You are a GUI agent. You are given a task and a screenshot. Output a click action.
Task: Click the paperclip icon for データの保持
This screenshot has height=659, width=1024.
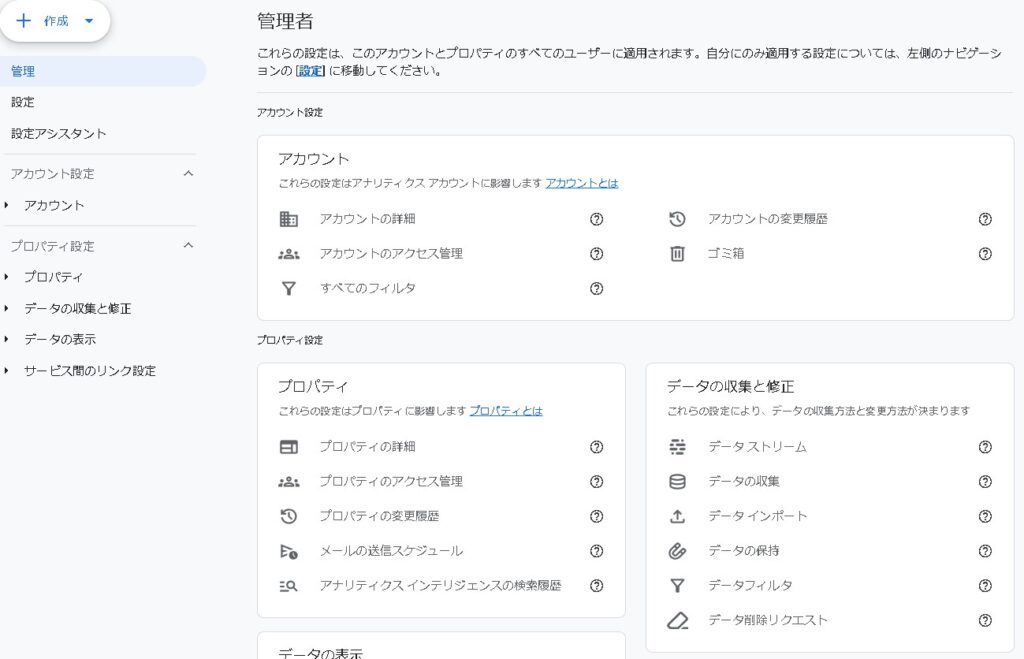tap(677, 551)
